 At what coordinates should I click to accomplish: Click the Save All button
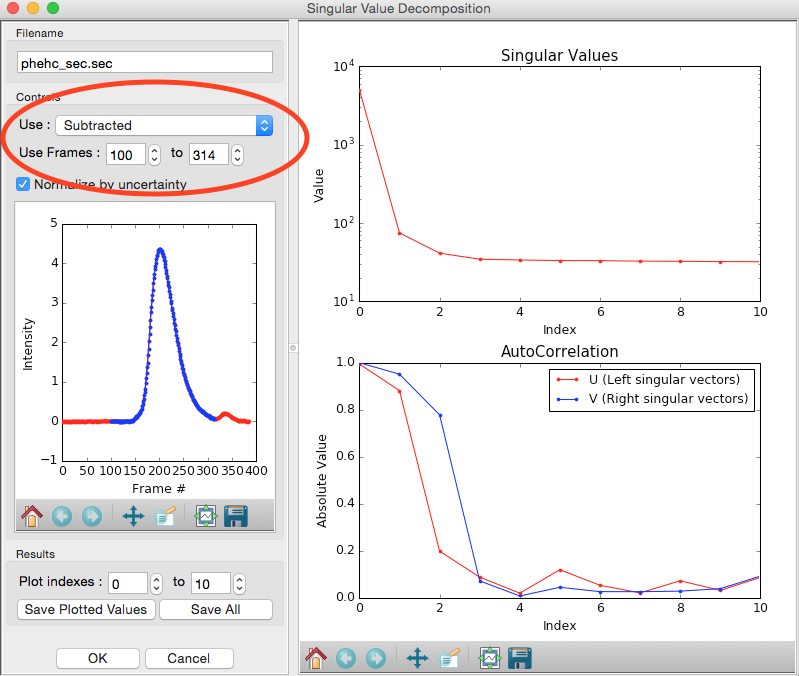(x=216, y=609)
